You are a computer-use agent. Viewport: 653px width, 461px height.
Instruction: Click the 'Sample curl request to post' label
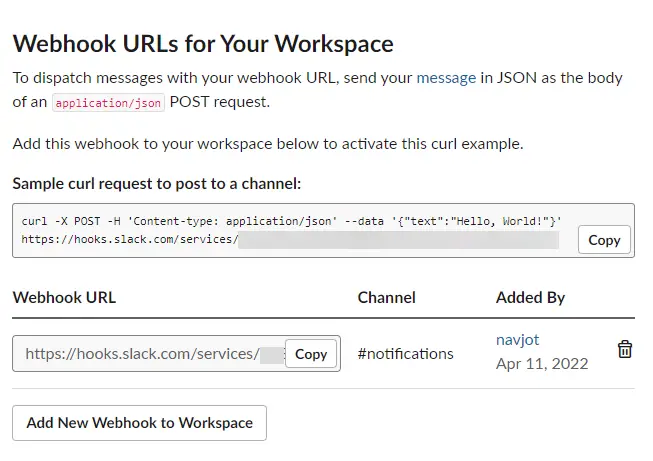point(157,184)
